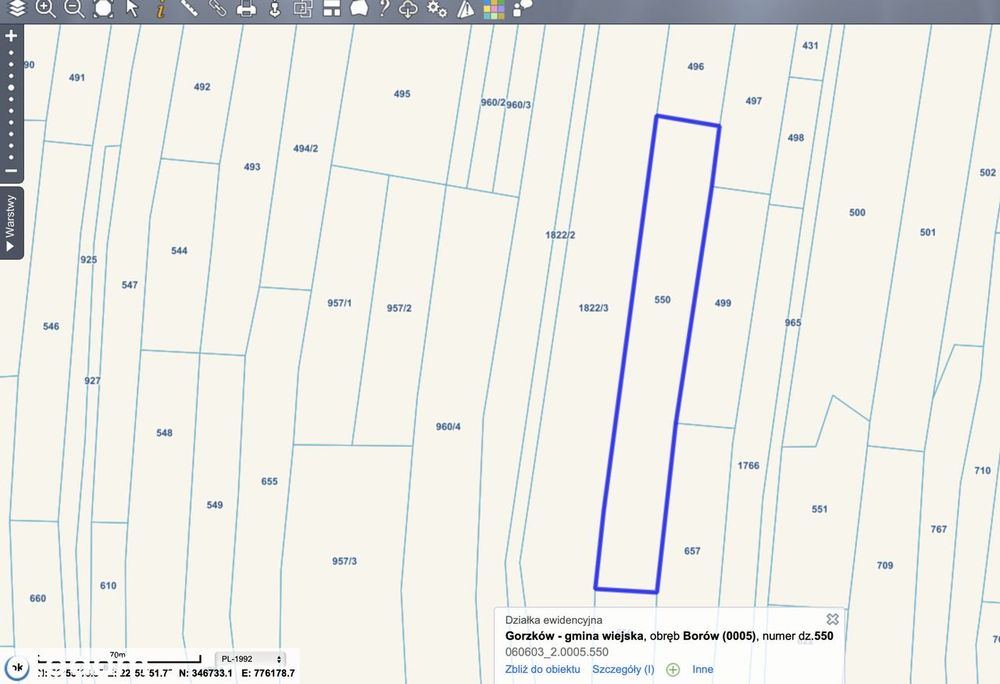The image size is (1000, 684).
Task: Select the ruler measurement tool
Action: pyautogui.click(x=189, y=8)
